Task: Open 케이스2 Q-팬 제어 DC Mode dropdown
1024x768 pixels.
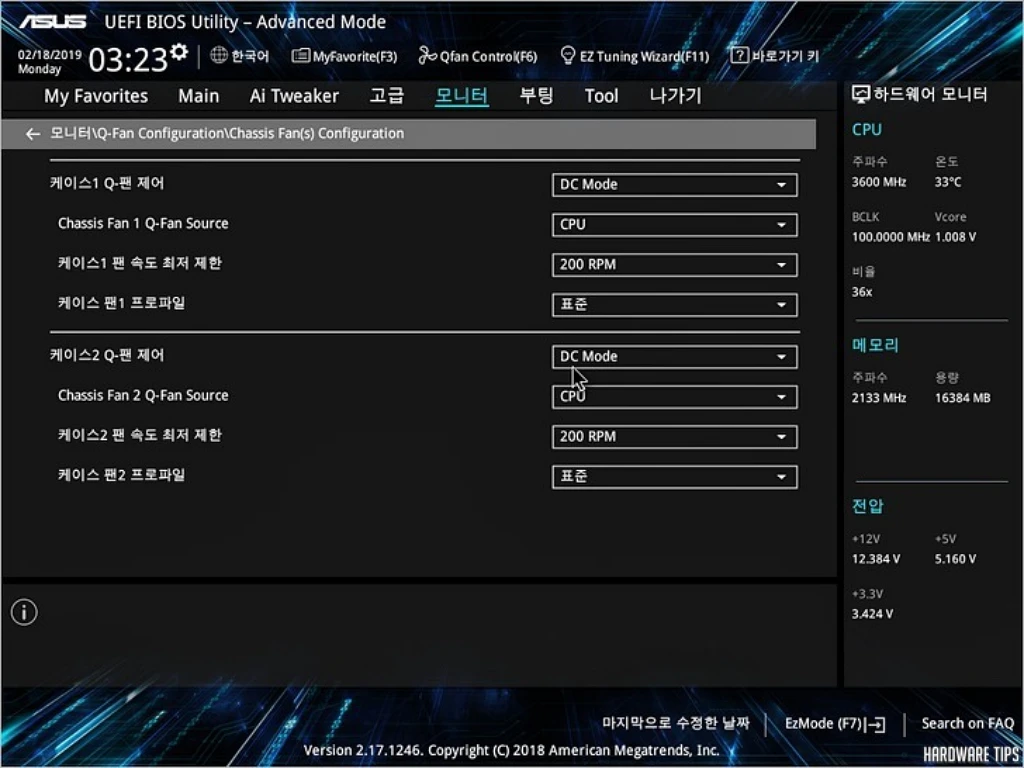Action: 674,357
